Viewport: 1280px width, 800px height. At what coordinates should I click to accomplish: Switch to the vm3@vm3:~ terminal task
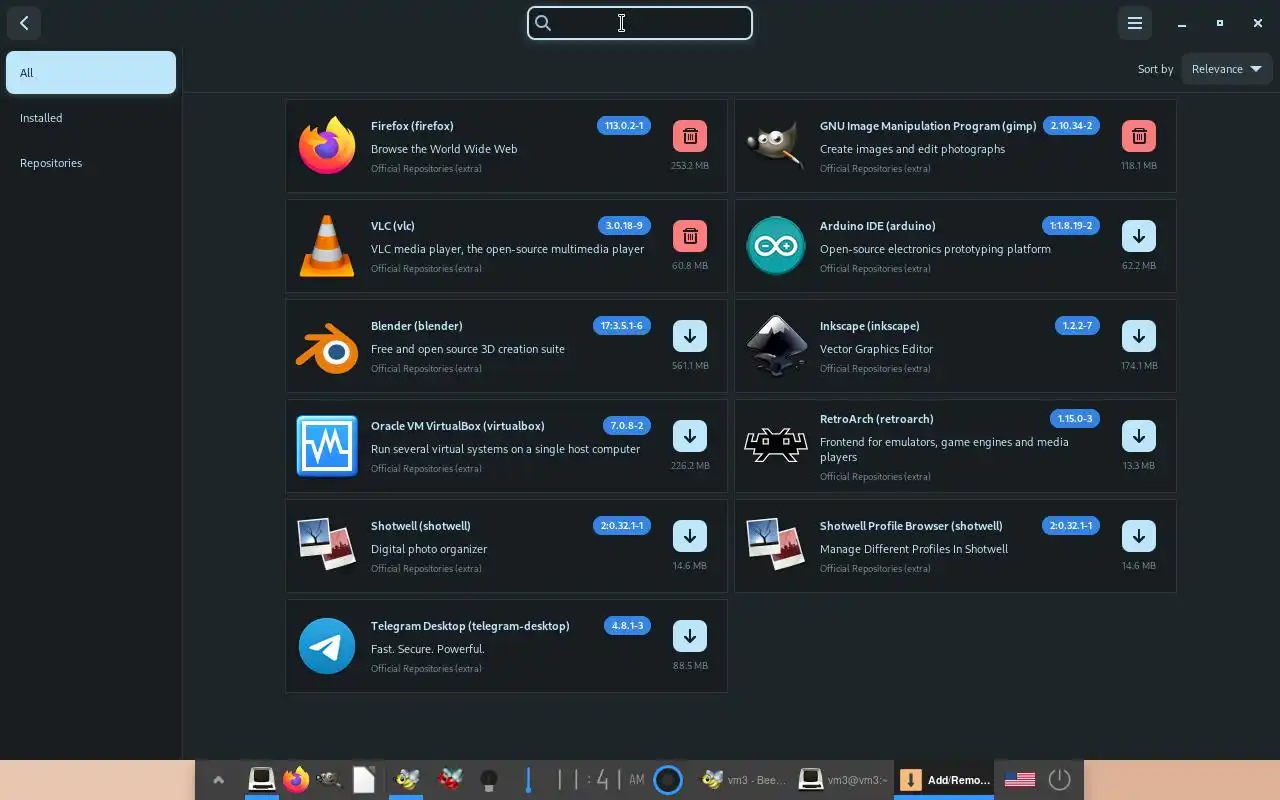[x=844, y=780]
